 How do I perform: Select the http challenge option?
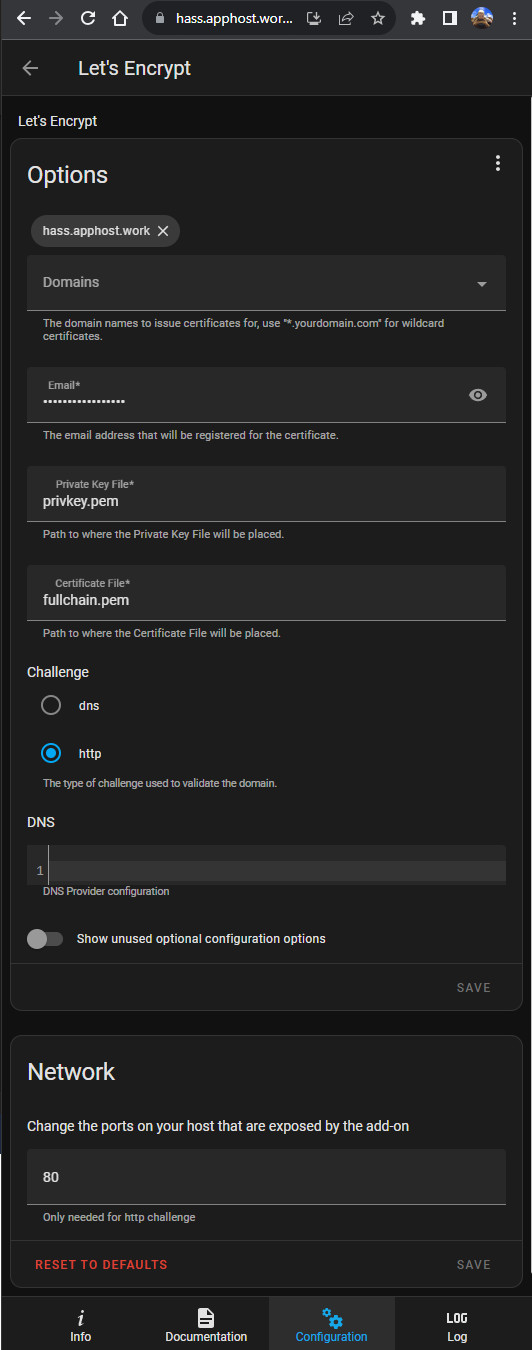tap(51, 753)
